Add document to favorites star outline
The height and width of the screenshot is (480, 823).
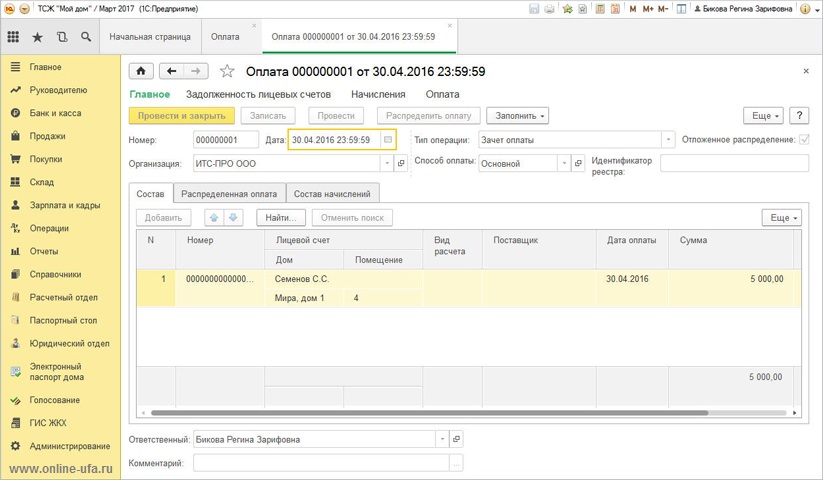tap(227, 71)
